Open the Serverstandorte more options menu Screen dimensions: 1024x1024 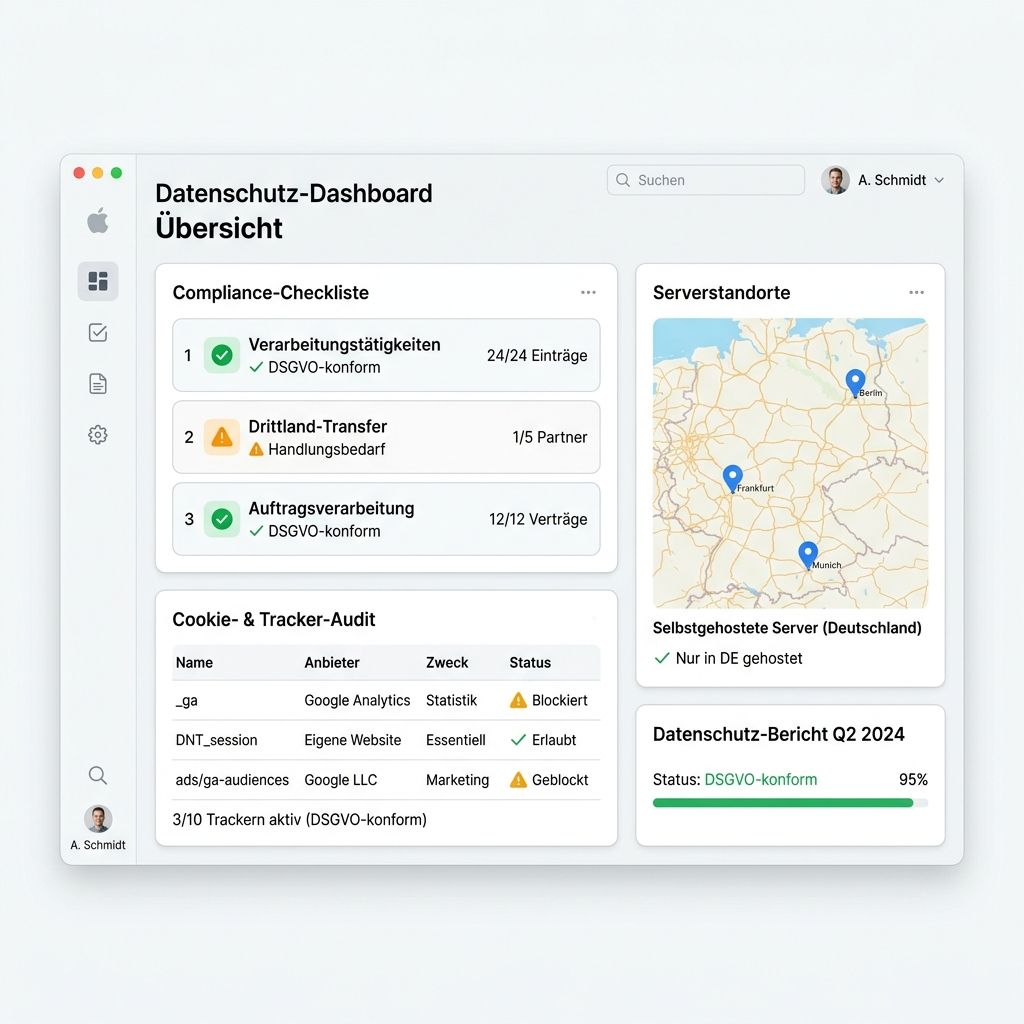pyautogui.click(x=917, y=293)
